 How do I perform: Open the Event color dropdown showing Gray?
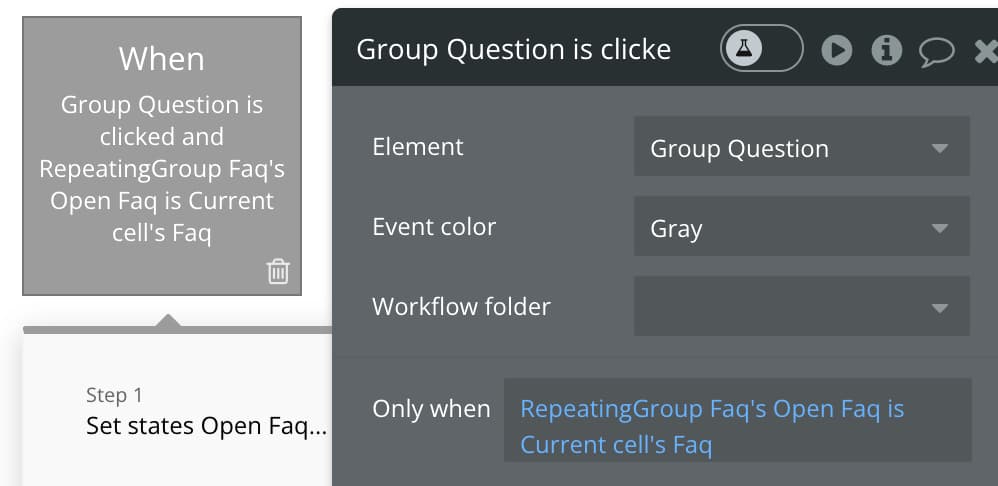[801, 226]
